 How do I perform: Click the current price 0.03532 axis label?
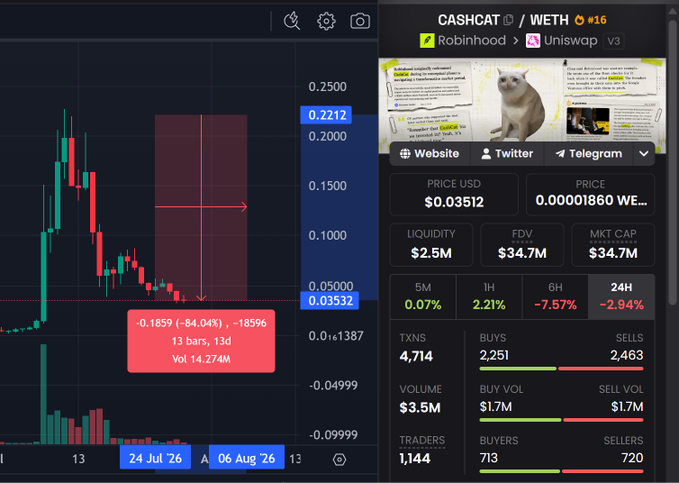tap(330, 301)
